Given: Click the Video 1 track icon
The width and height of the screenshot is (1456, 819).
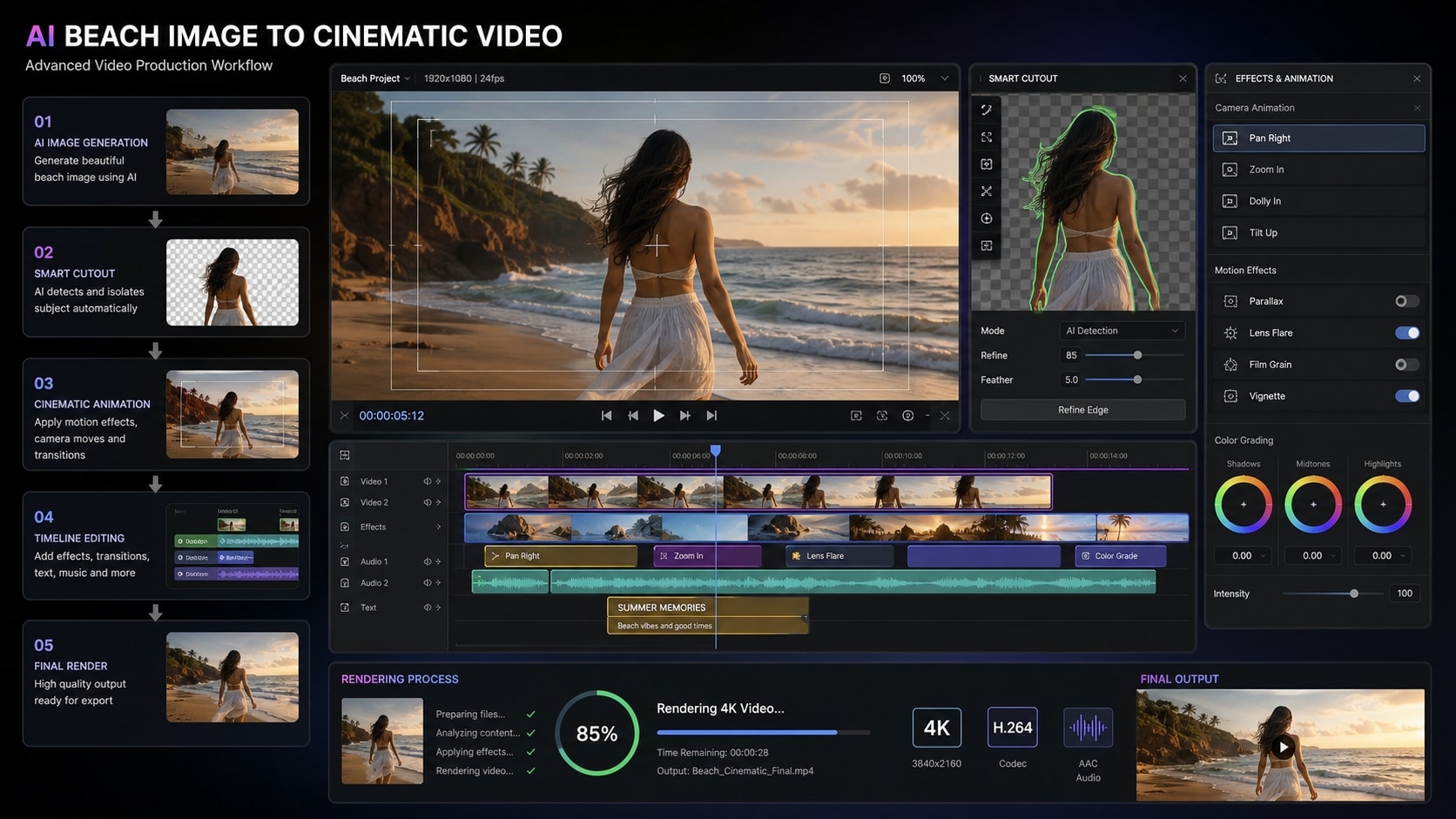Looking at the screenshot, I should tap(345, 481).
